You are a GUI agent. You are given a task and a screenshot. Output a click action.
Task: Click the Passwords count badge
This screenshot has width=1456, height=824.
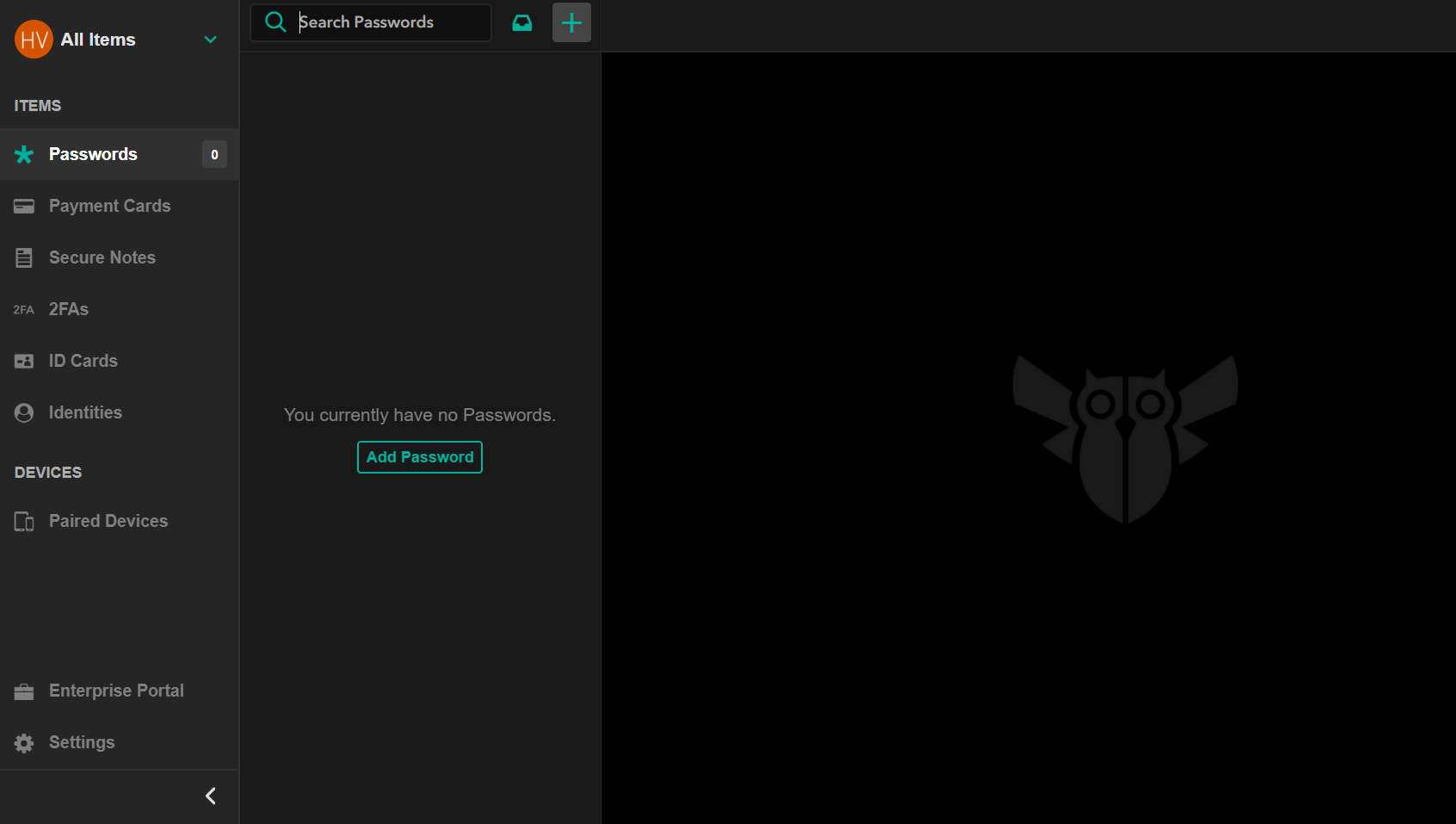(x=214, y=155)
